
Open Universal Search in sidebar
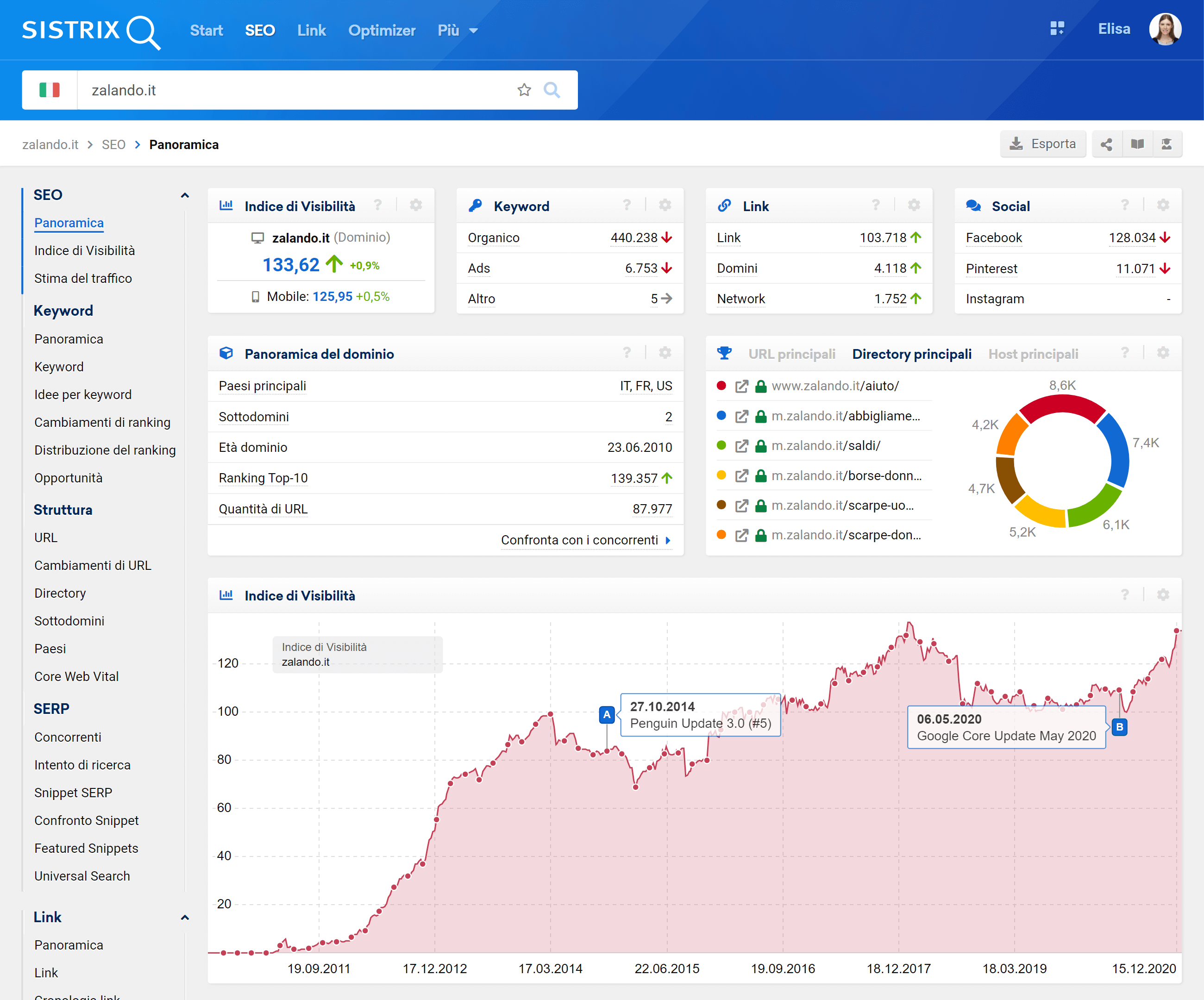tap(82, 876)
